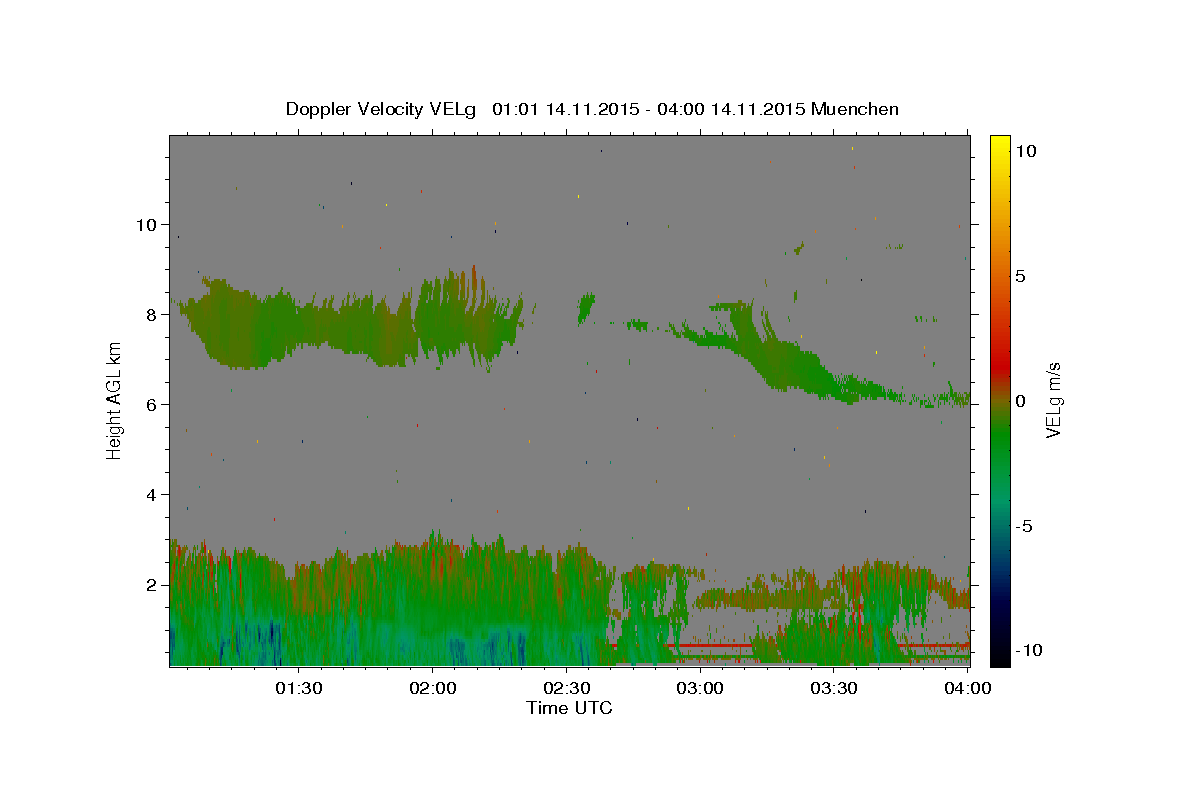Click the 03:00 time tick label
The height and width of the screenshot is (800, 1200).
700,689
